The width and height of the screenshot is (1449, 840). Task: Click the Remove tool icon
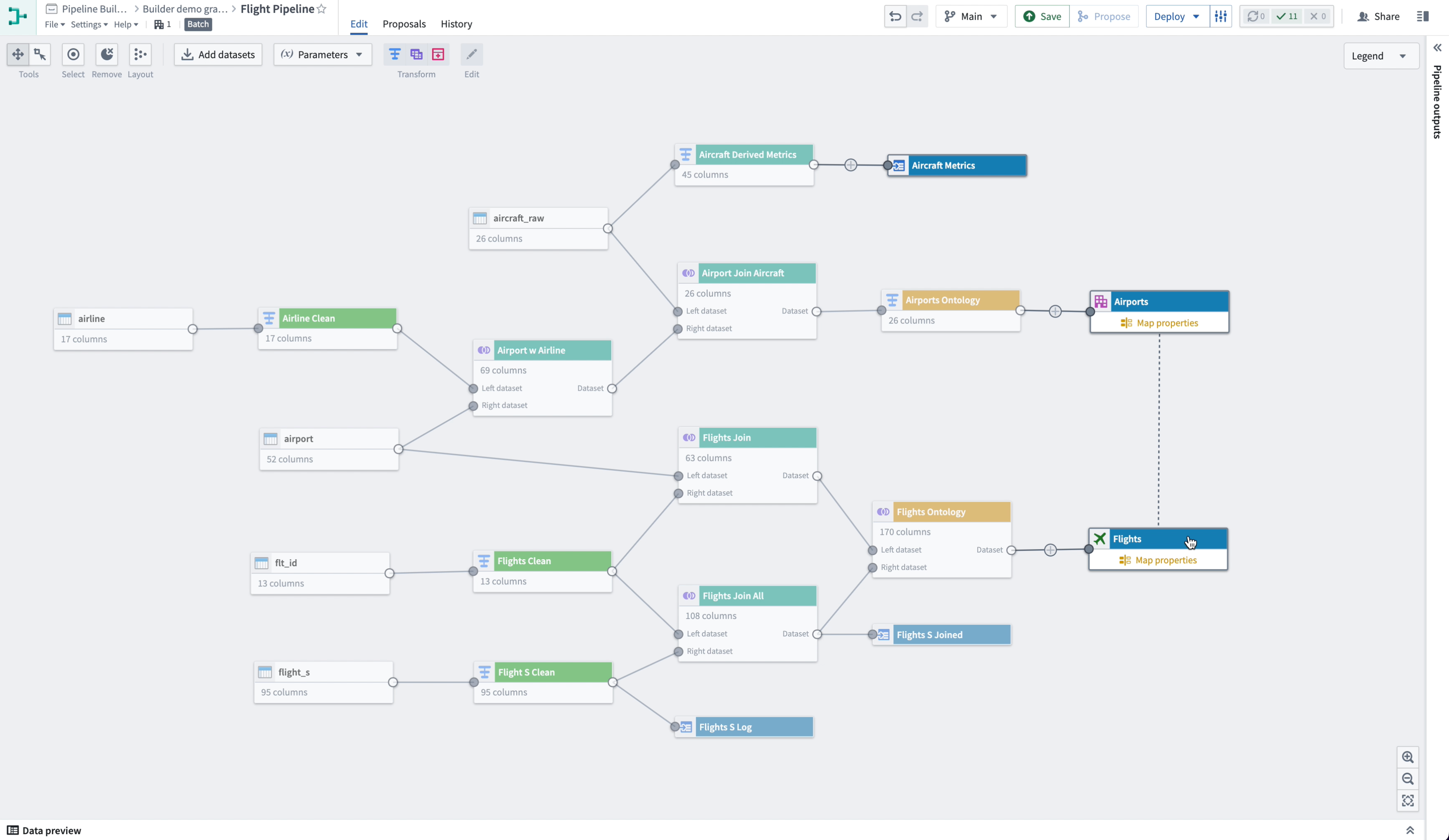(107, 54)
